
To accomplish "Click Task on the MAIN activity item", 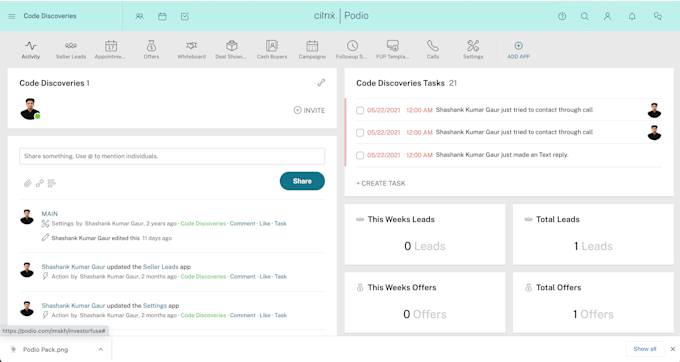I will click(x=281, y=224).
